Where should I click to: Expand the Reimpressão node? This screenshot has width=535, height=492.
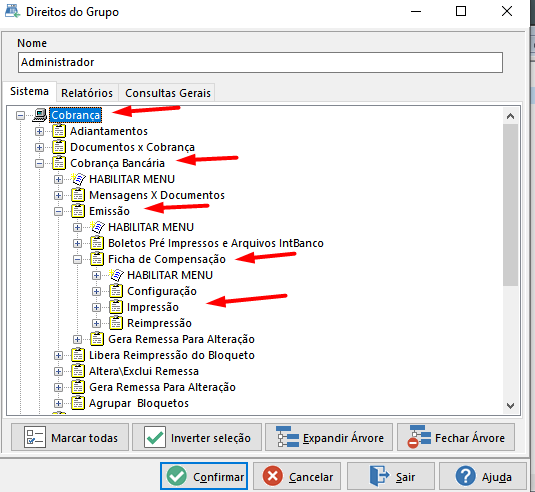click(x=97, y=323)
